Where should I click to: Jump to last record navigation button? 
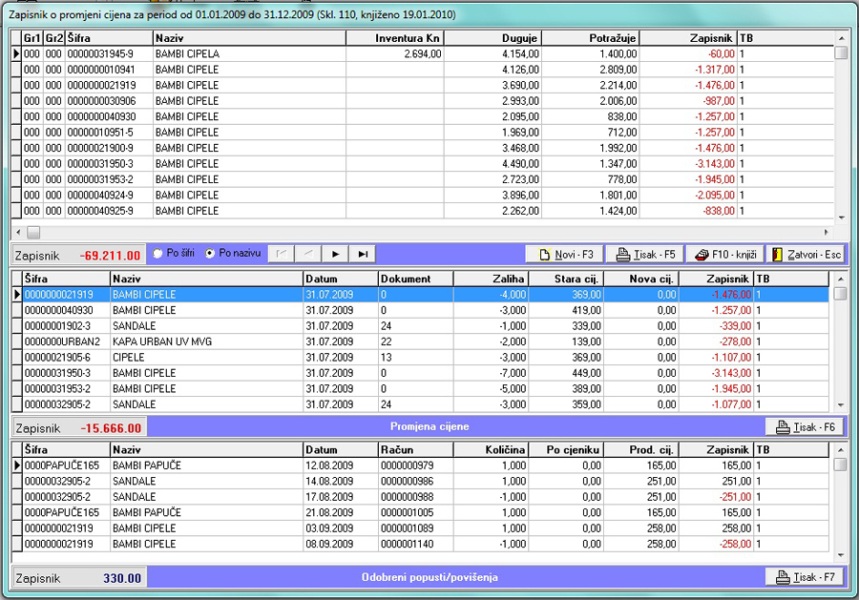362,254
